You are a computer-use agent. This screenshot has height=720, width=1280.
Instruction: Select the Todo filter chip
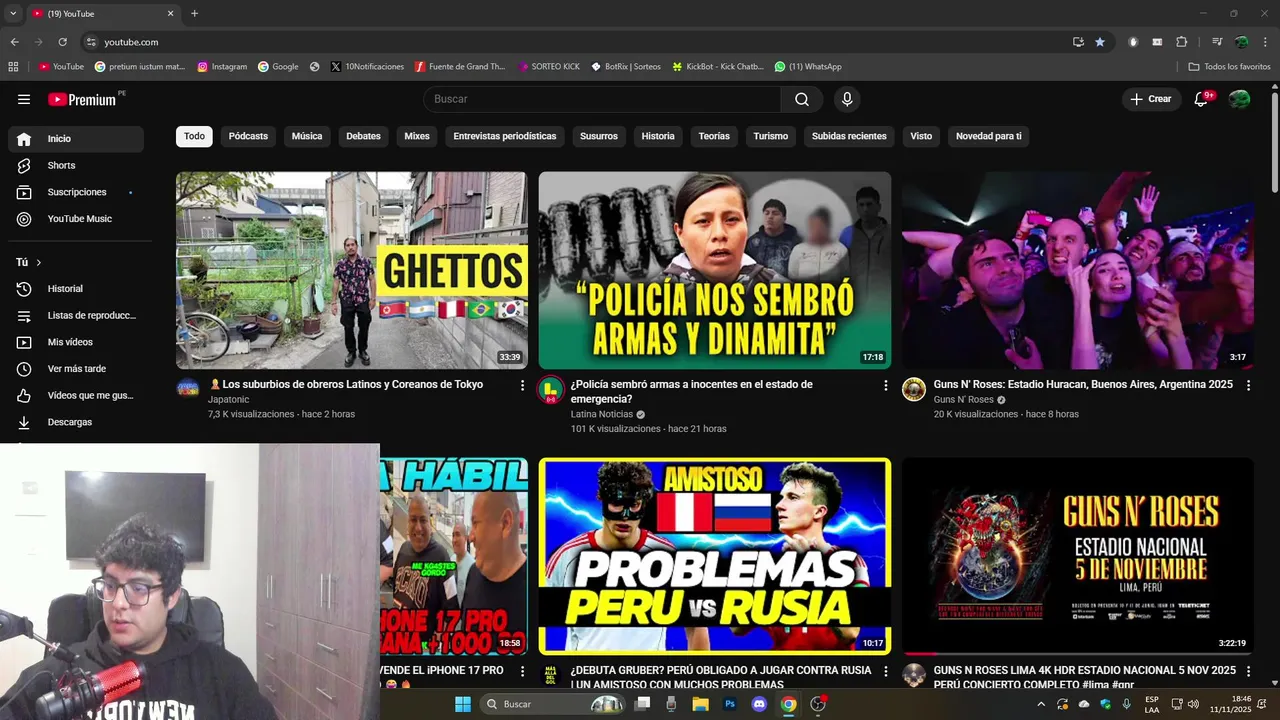pyautogui.click(x=194, y=136)
